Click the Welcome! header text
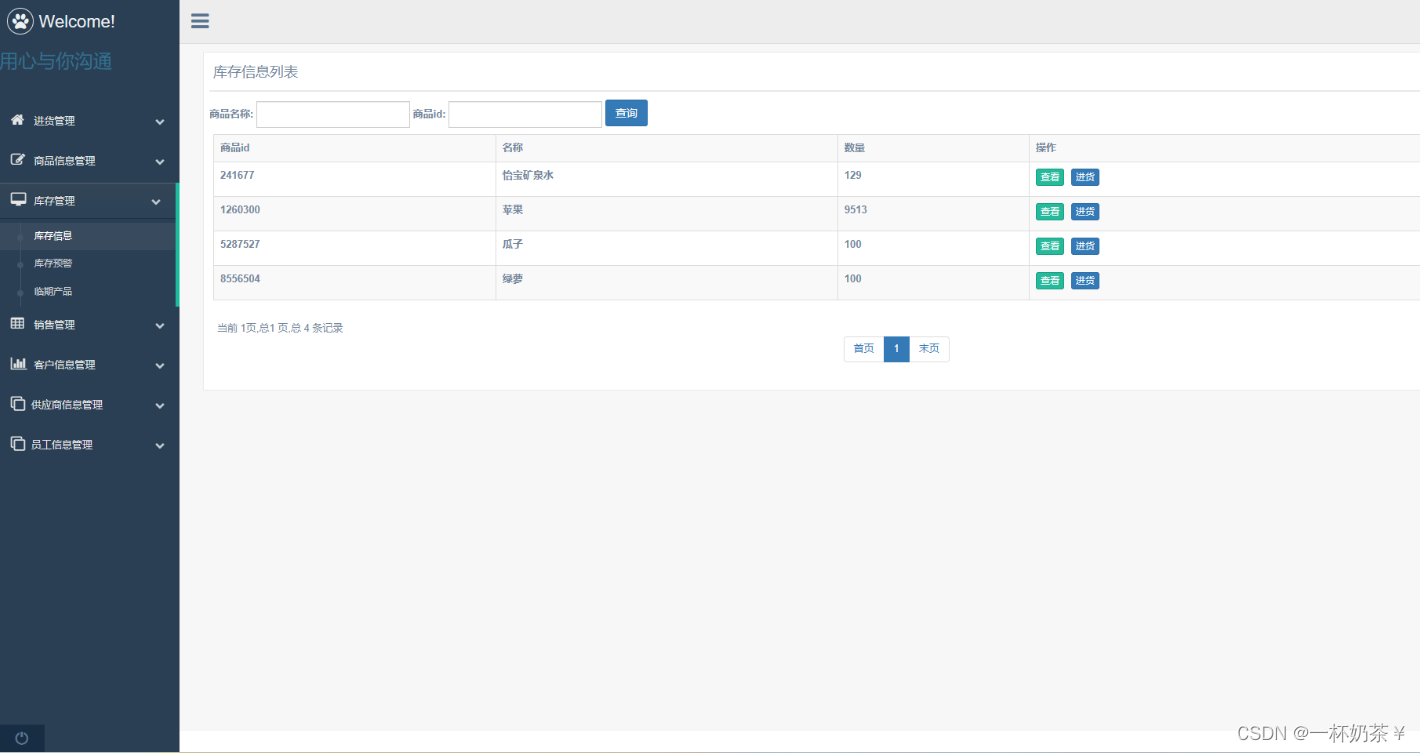 pos(77,21)
